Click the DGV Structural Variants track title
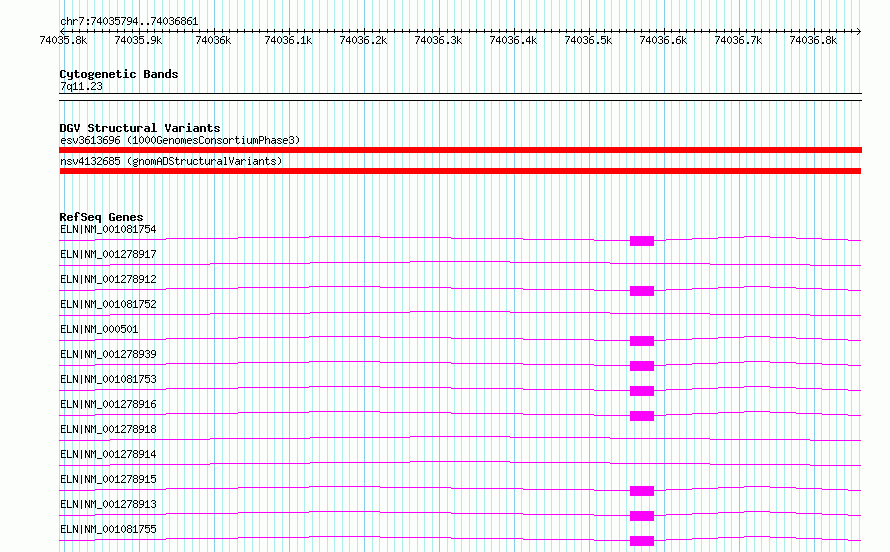Screen dimensions: 890x552 click(x=140, y=128)
